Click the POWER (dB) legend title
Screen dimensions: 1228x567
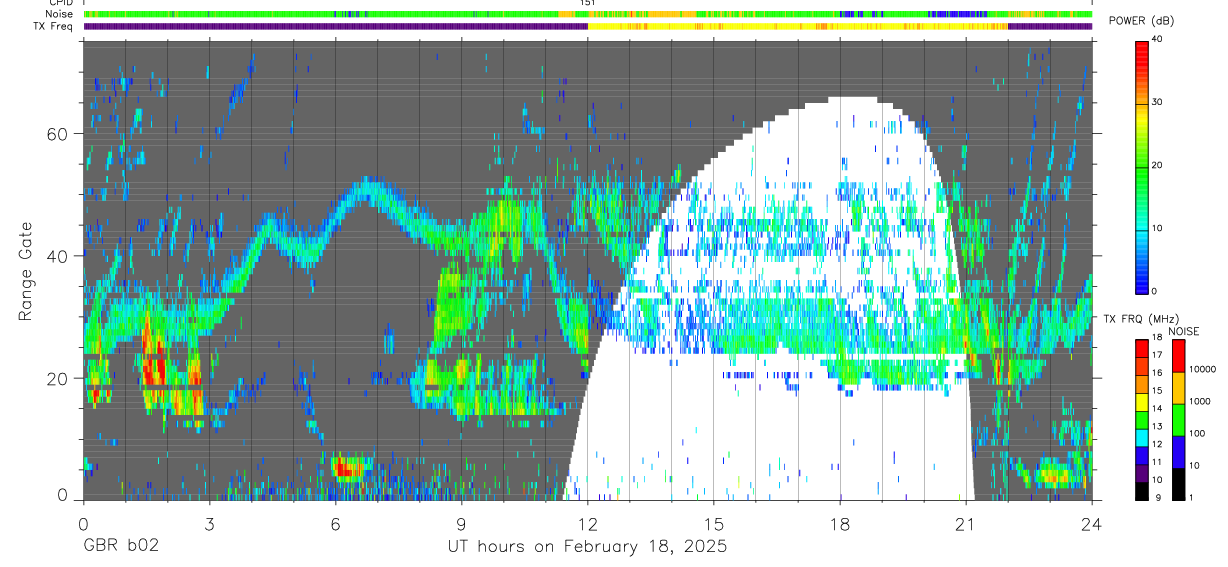click(1142, 21)
